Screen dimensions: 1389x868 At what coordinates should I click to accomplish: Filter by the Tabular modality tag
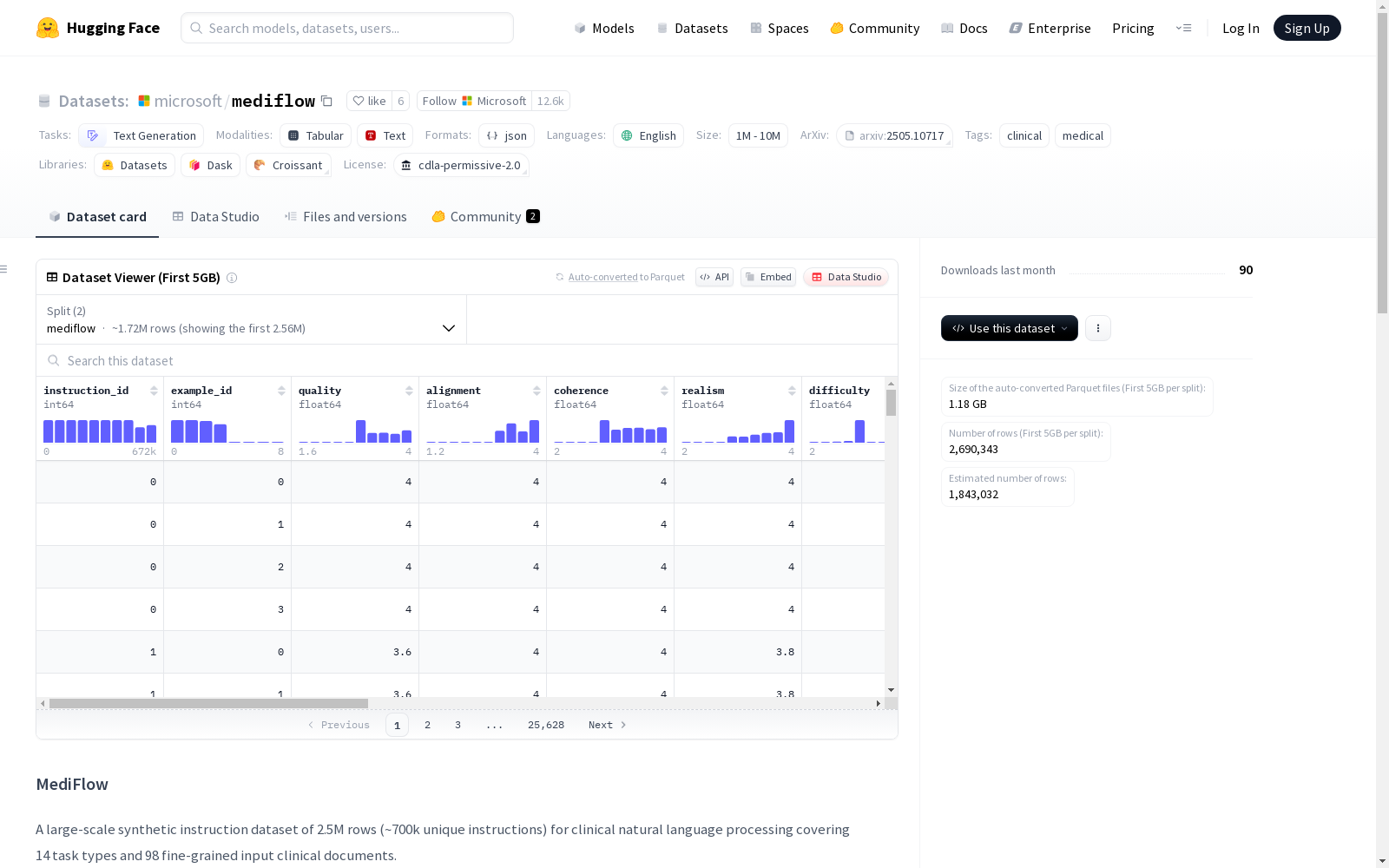click(x=316, y=135)
